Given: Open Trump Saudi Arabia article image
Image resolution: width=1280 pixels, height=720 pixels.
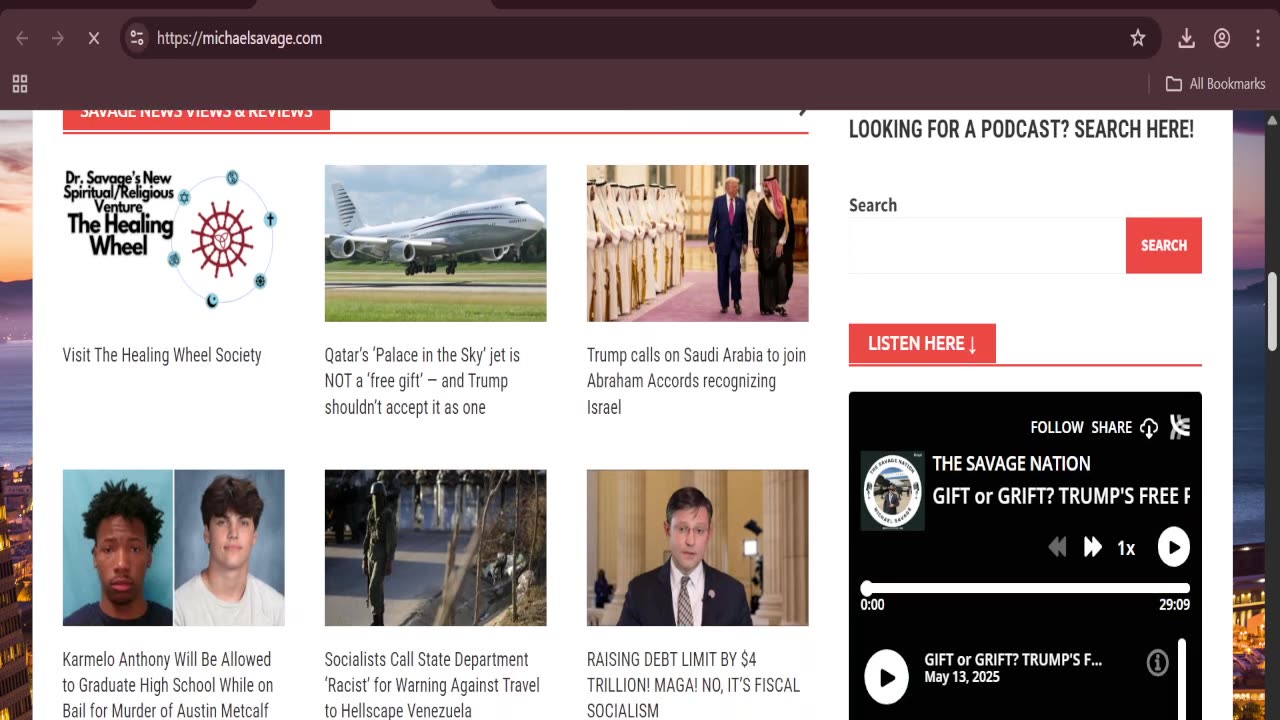Looking at the screenshot, I should 698,243.
